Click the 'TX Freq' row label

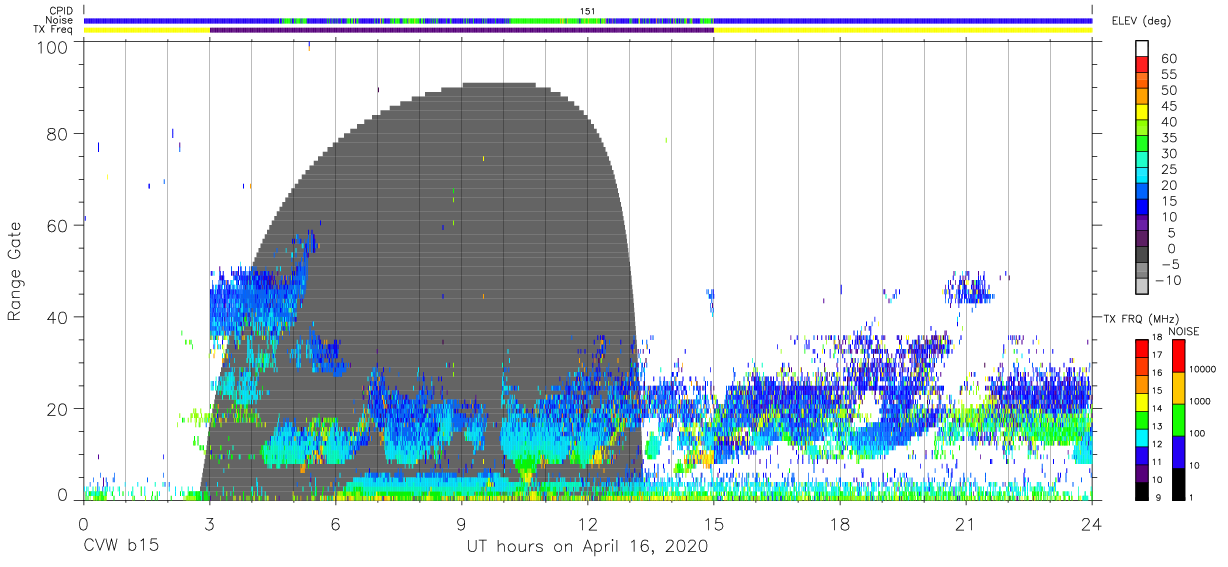54,30
